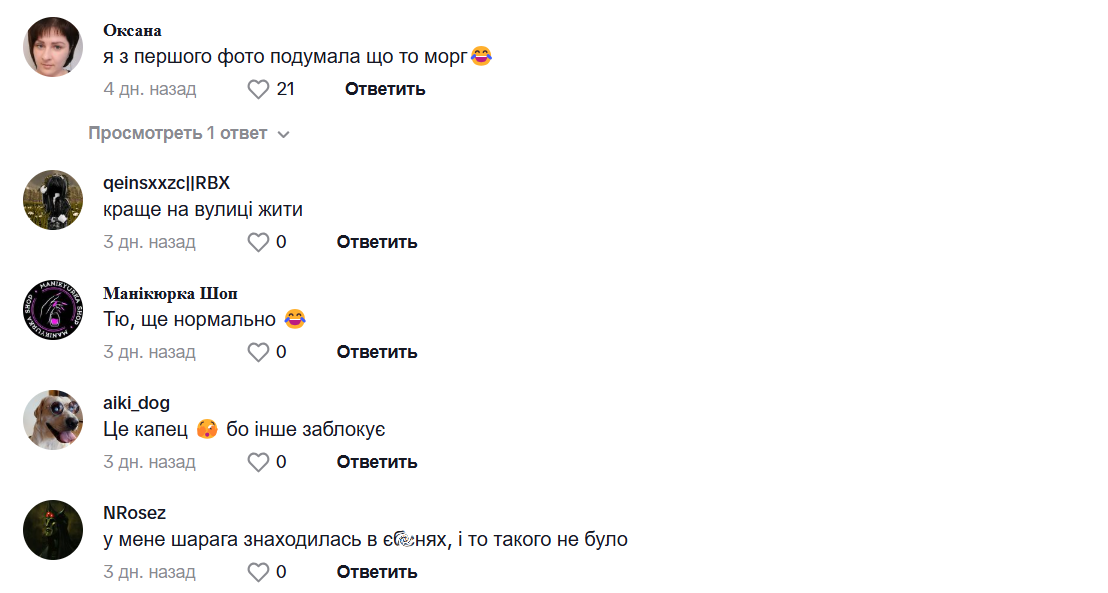Reply to qeinsxxzc||RBX's comment via "Ответить"

point(377,242)
